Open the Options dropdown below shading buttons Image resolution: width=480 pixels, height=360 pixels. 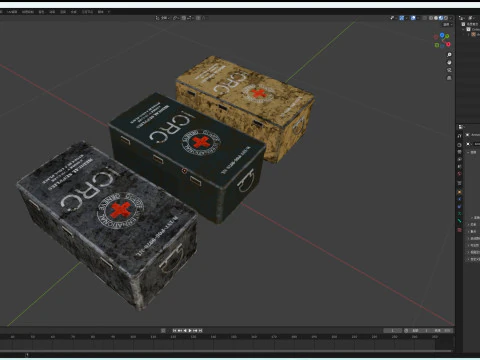[447, 25]
